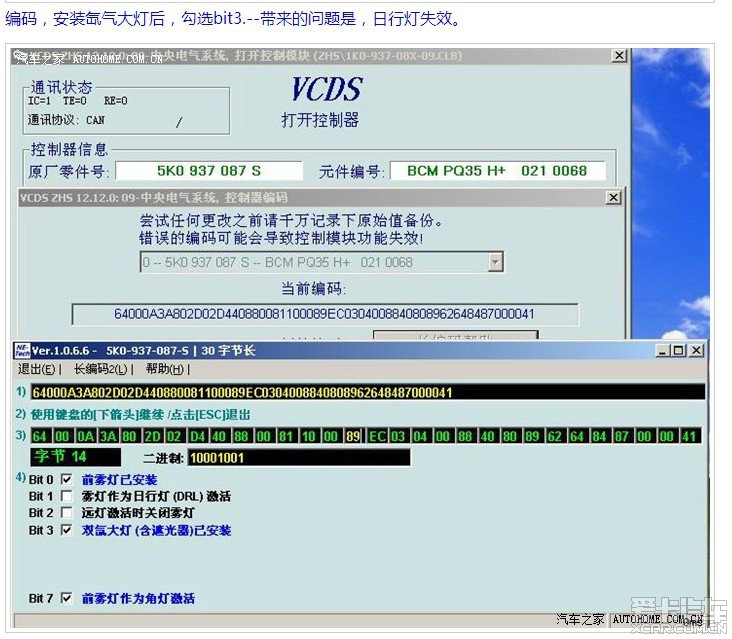732x639 pixels.
Task: Toggle Bit 7 前雾灯作为角灯激活 checkbox
Action: click(x=67, y=598)
